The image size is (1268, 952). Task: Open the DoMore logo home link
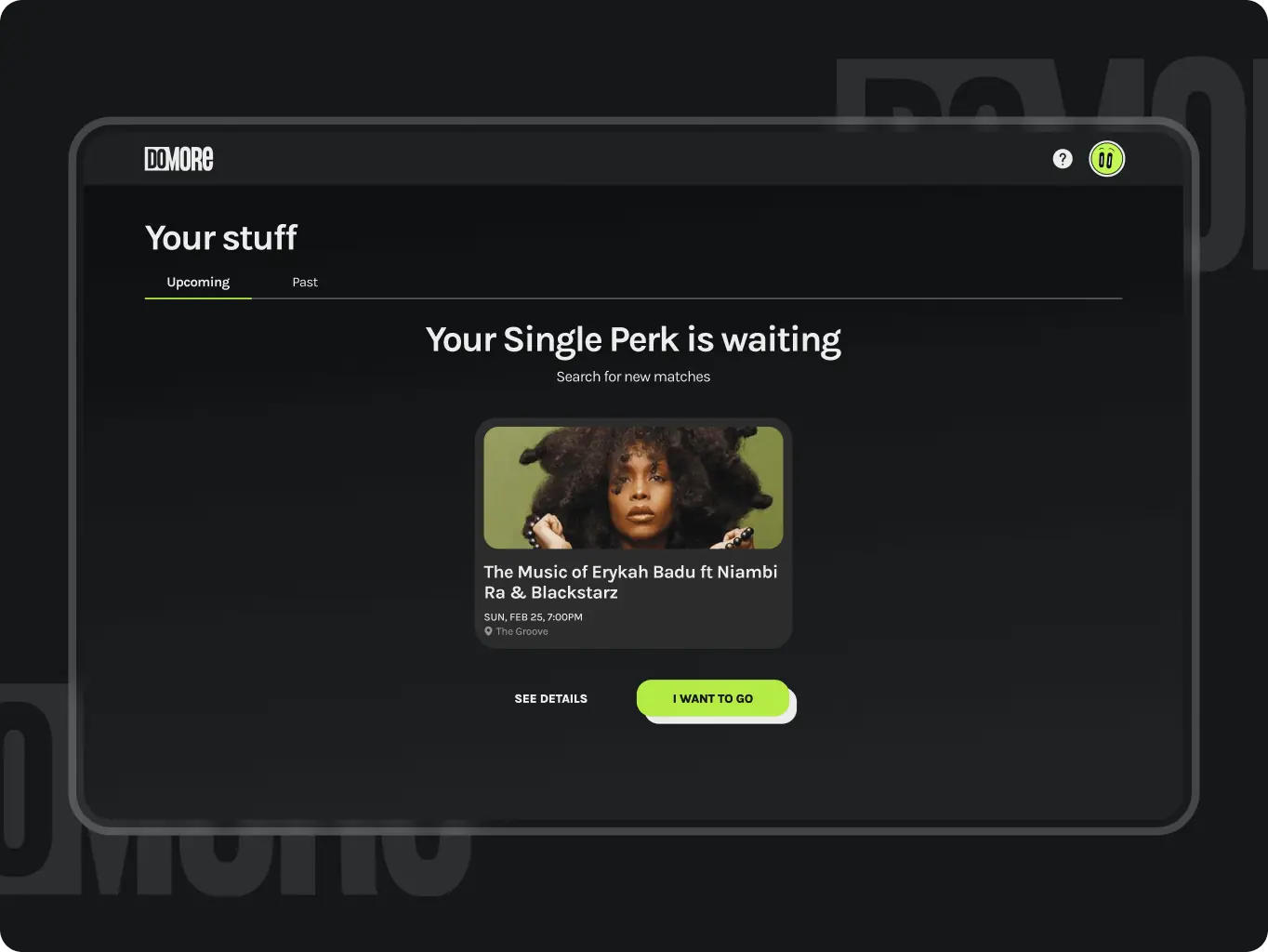click(x=178, y=159)
